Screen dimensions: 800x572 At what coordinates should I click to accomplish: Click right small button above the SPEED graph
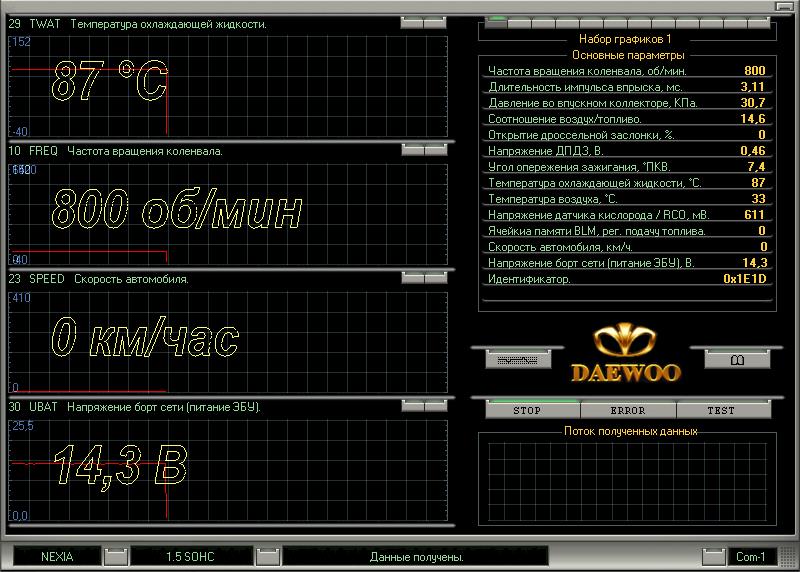(435, 278)
